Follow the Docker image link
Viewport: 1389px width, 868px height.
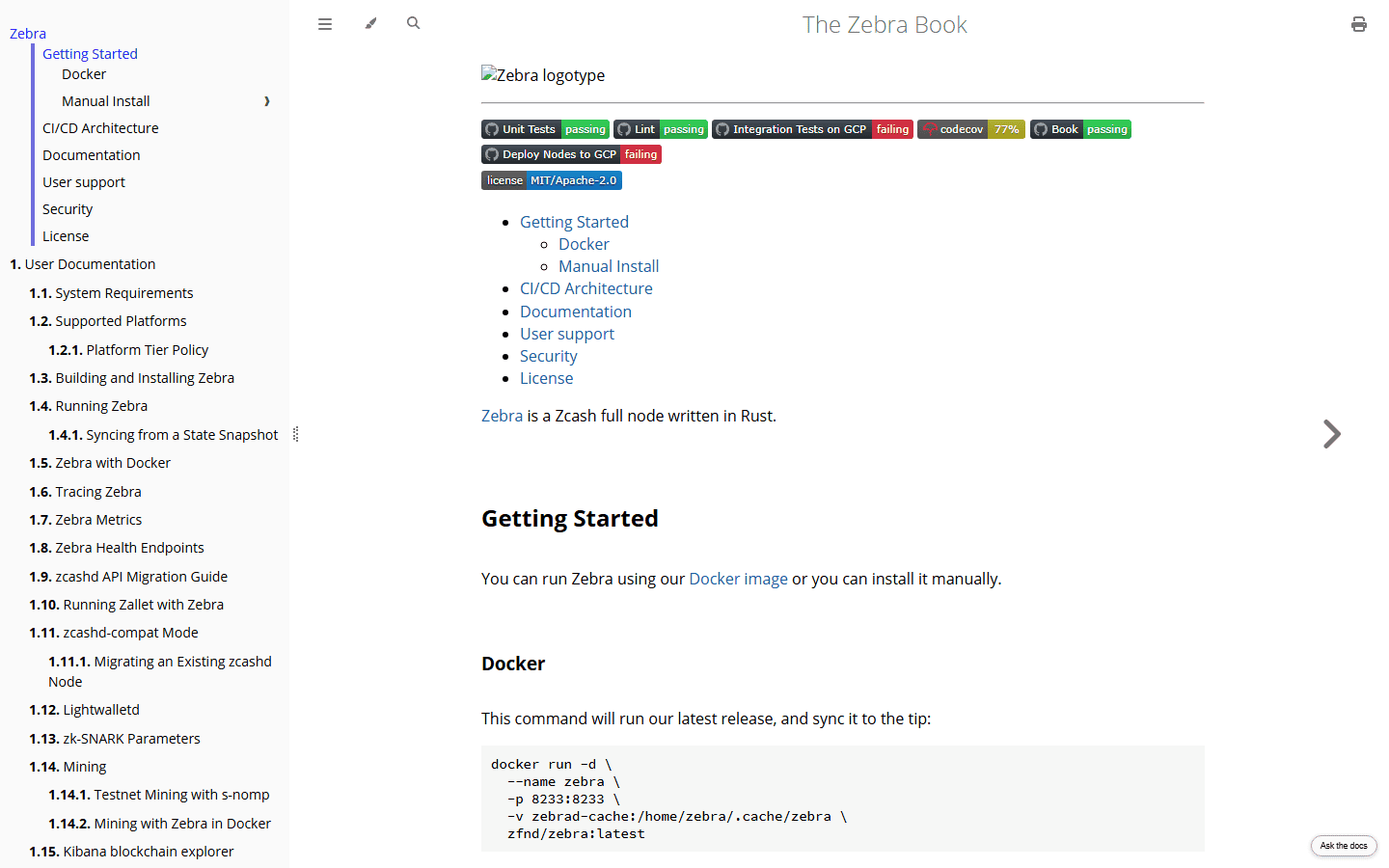(738, 579)
